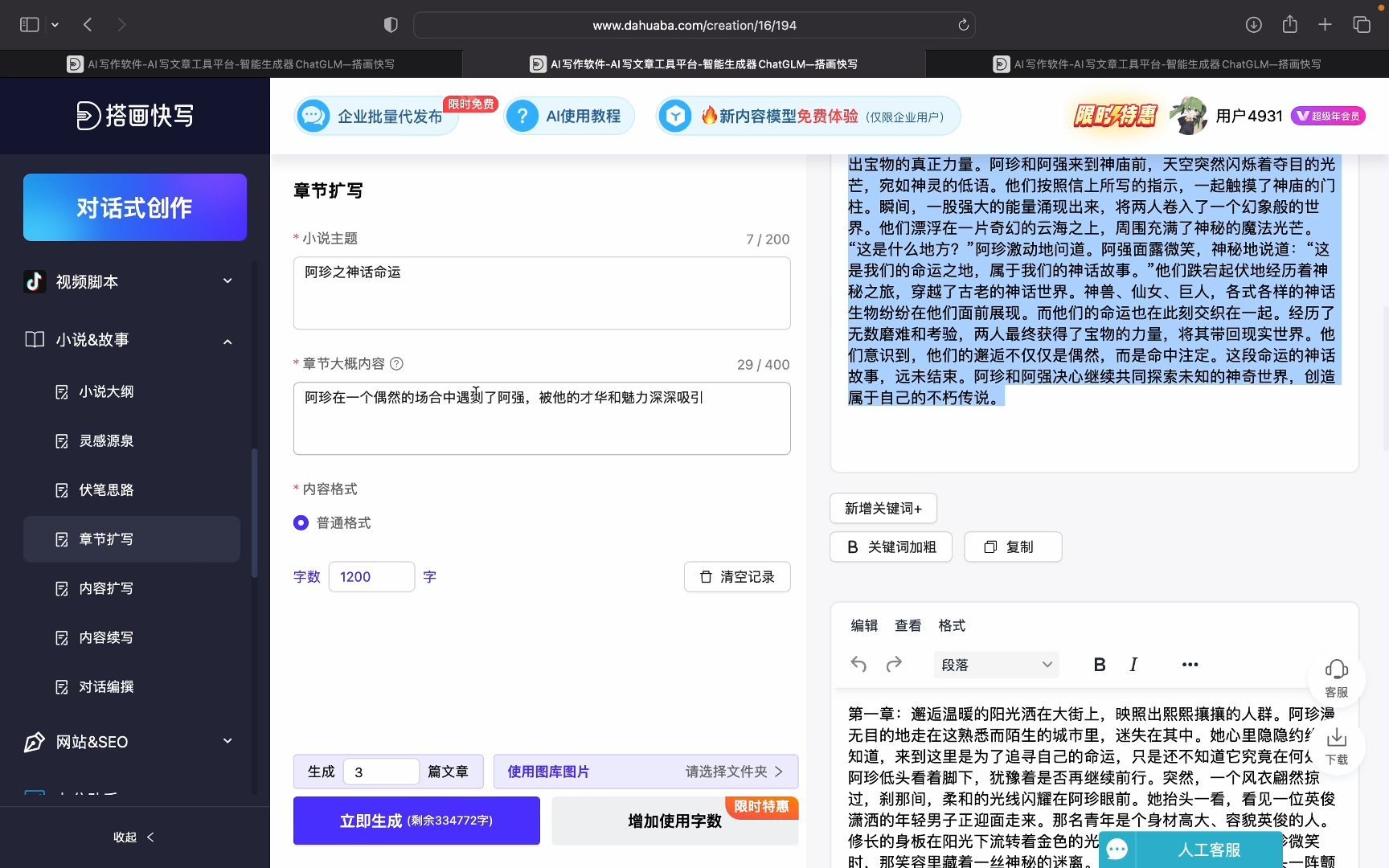Open the 超级年会员 badge
Image resolution: width=1389 pixels, height=868 pixels.
coord(1328,116)
